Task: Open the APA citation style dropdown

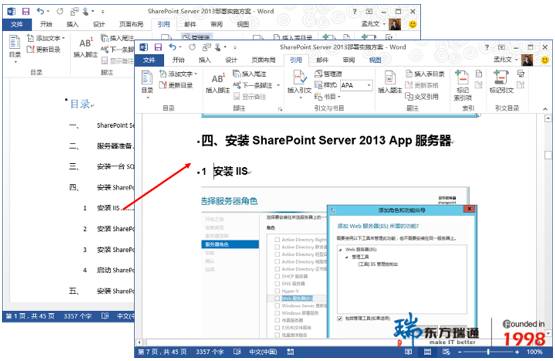Action: tap(369, 85)
